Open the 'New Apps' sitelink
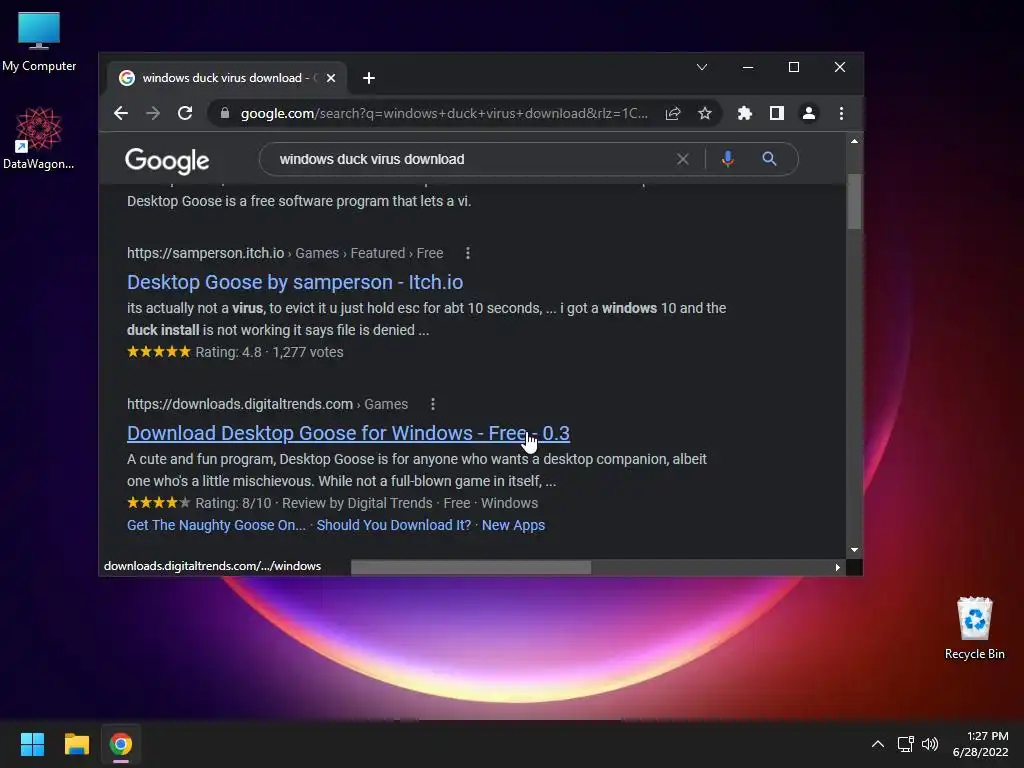 tap(513, 525)
